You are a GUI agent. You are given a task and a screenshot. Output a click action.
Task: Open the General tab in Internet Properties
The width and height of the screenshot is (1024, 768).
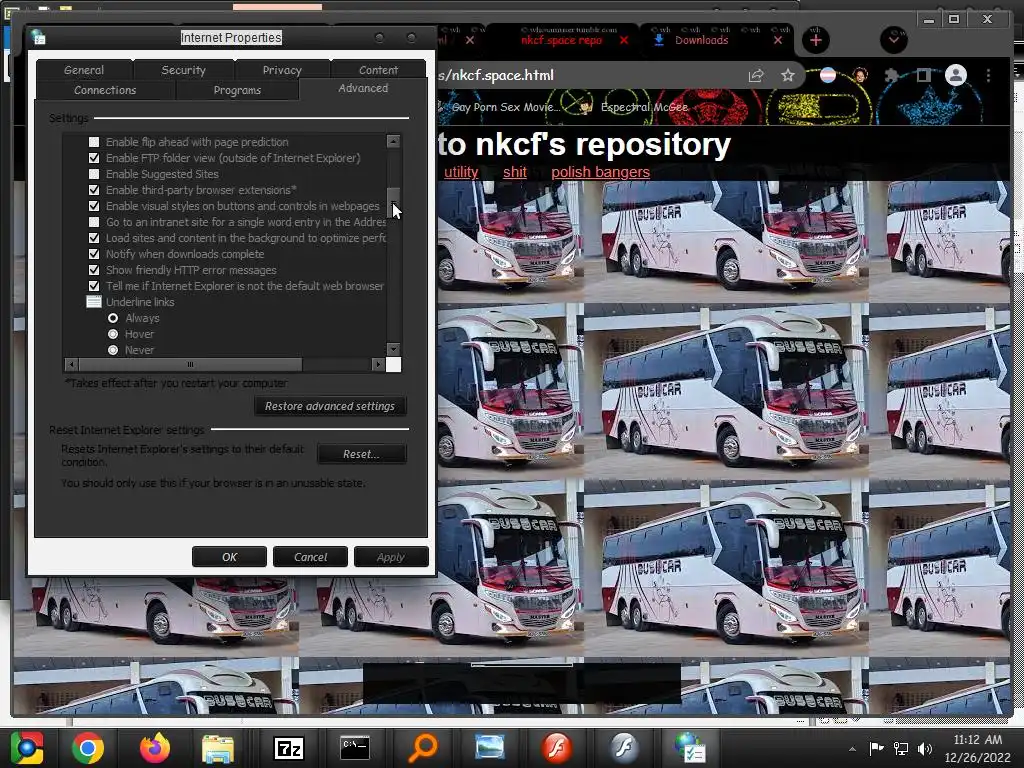pos(84,70)
